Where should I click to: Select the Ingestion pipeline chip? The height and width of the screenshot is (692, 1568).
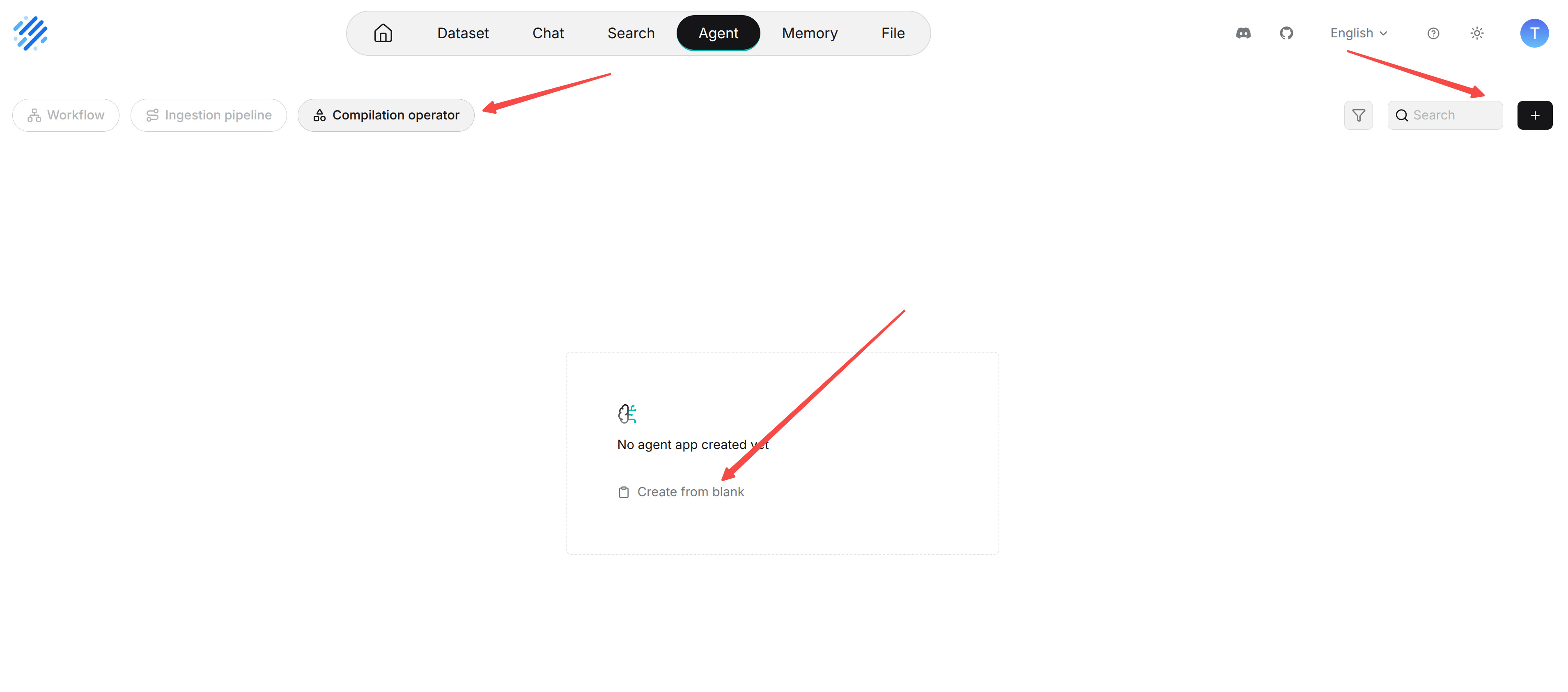pos(209,115)
